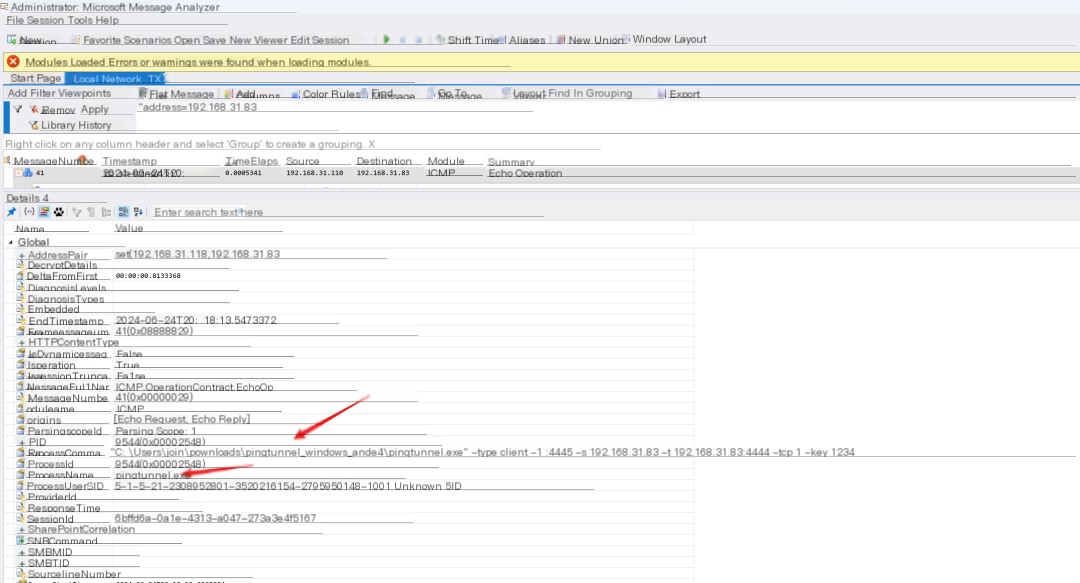The height and width of the screenshot is (583, 1080).
Task: Expand message 41 row in the grid
Action: point(18,173)
